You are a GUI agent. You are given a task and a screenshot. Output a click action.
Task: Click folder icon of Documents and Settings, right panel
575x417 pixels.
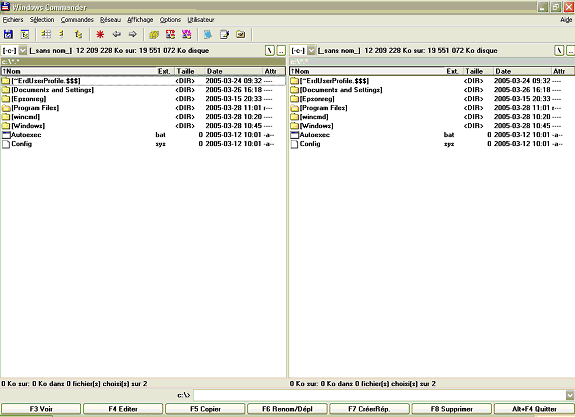coord(294,90)
